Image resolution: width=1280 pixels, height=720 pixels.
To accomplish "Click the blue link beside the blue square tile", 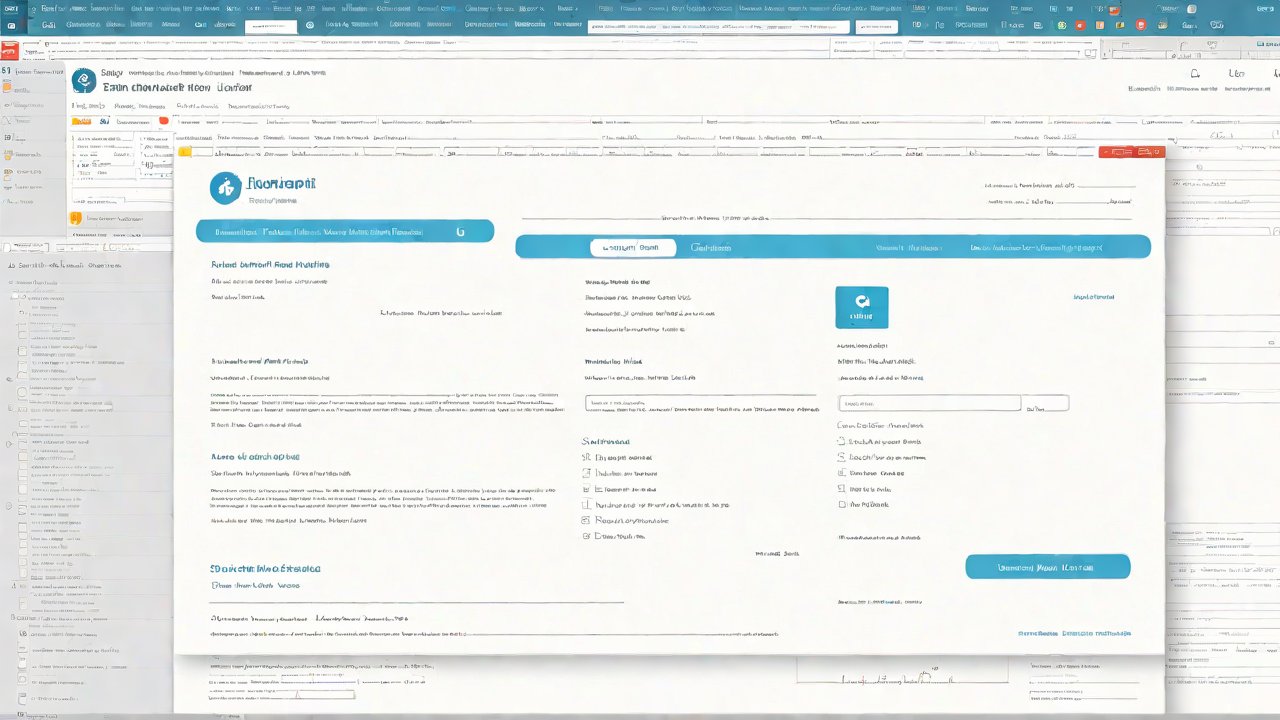I will point(1093,297).
